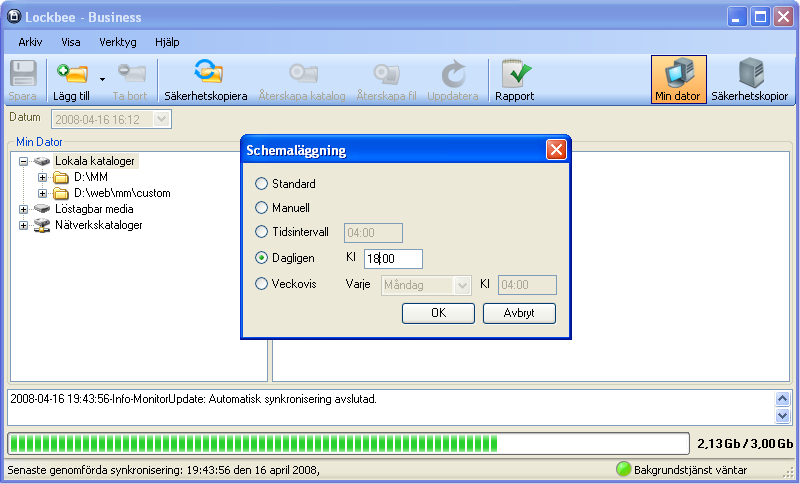Maximize the Lockbee window
Viewport: 800px width, 484px height.
(760, 17)
